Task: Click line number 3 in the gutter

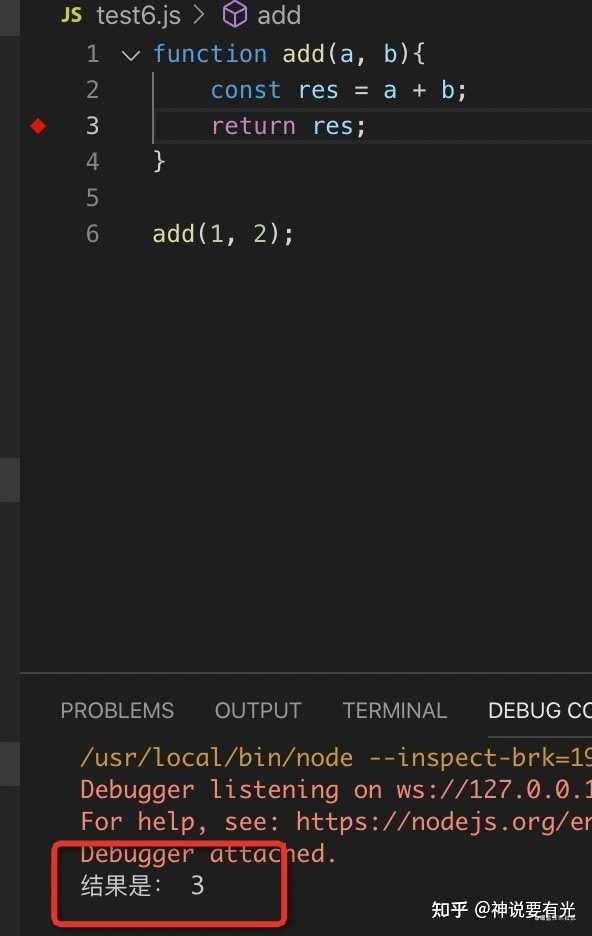Action: (92, 126)
